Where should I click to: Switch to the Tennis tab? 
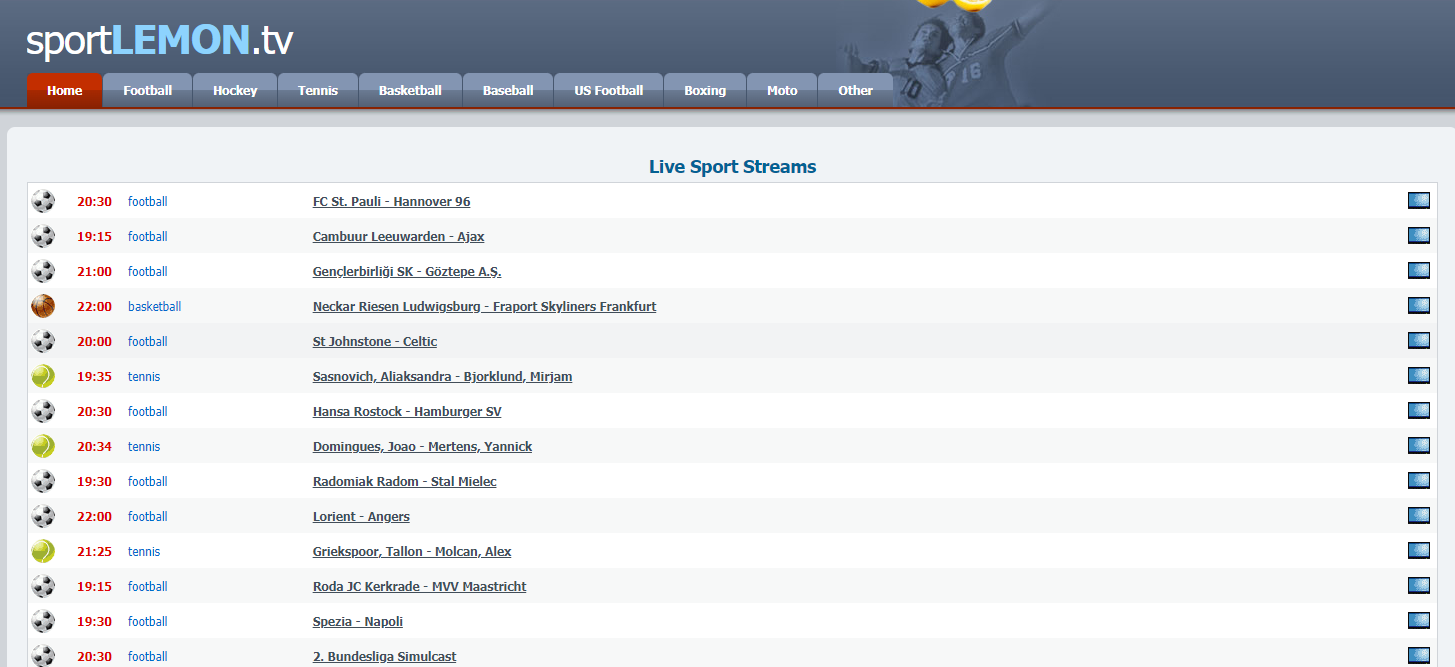tap(318, 90)
